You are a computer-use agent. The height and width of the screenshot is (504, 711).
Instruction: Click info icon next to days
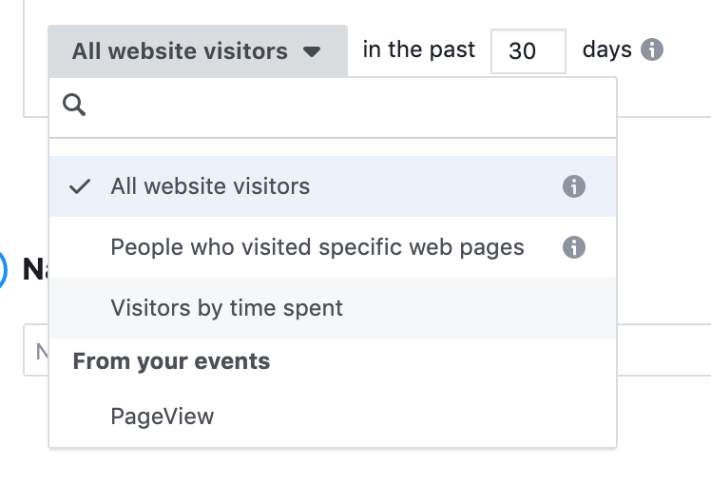click(653, 50)
